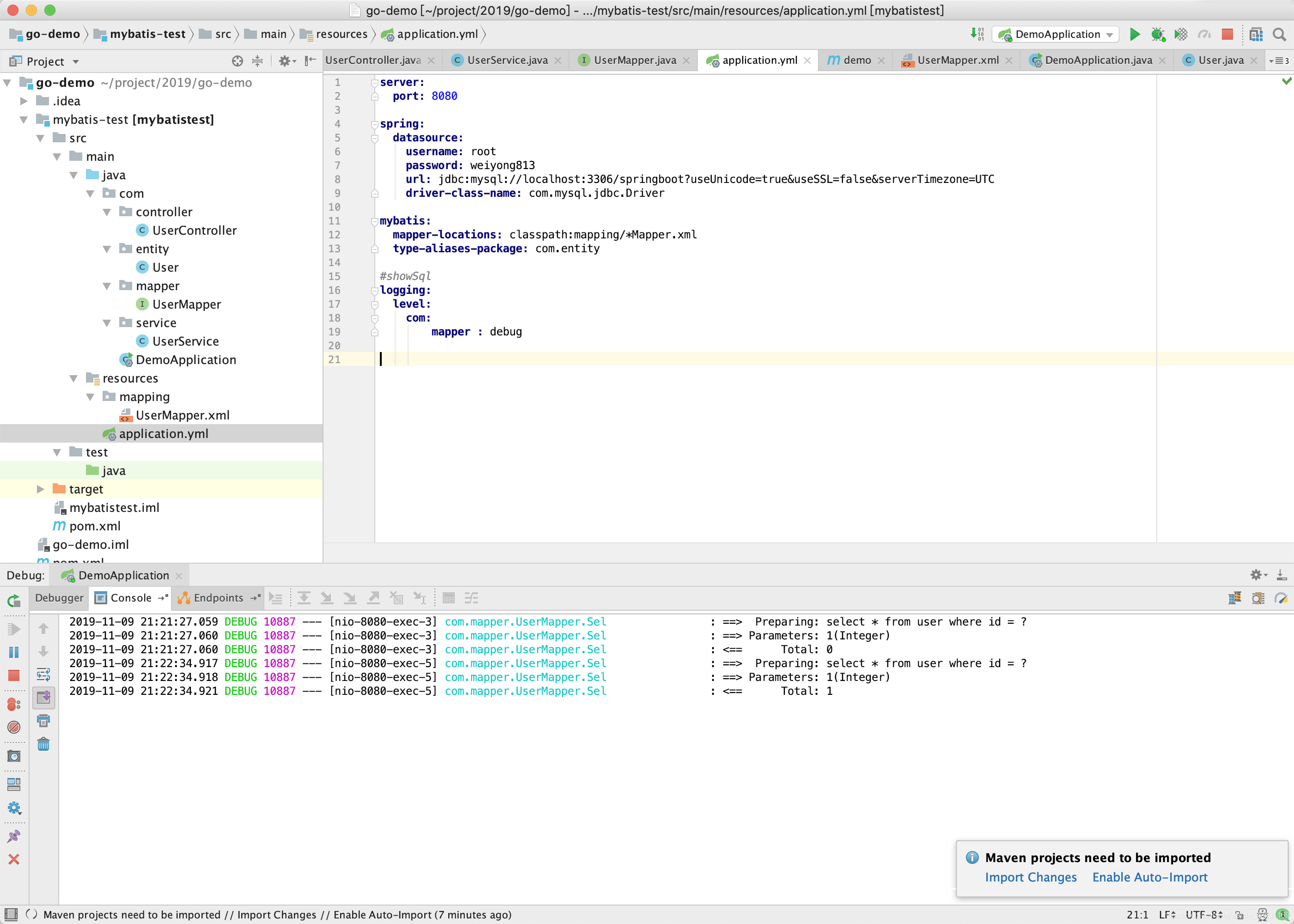Viewport: 1294px width, 924px height.
Task: Collapse the go-demo root tree node
Action: pos(7,83)
